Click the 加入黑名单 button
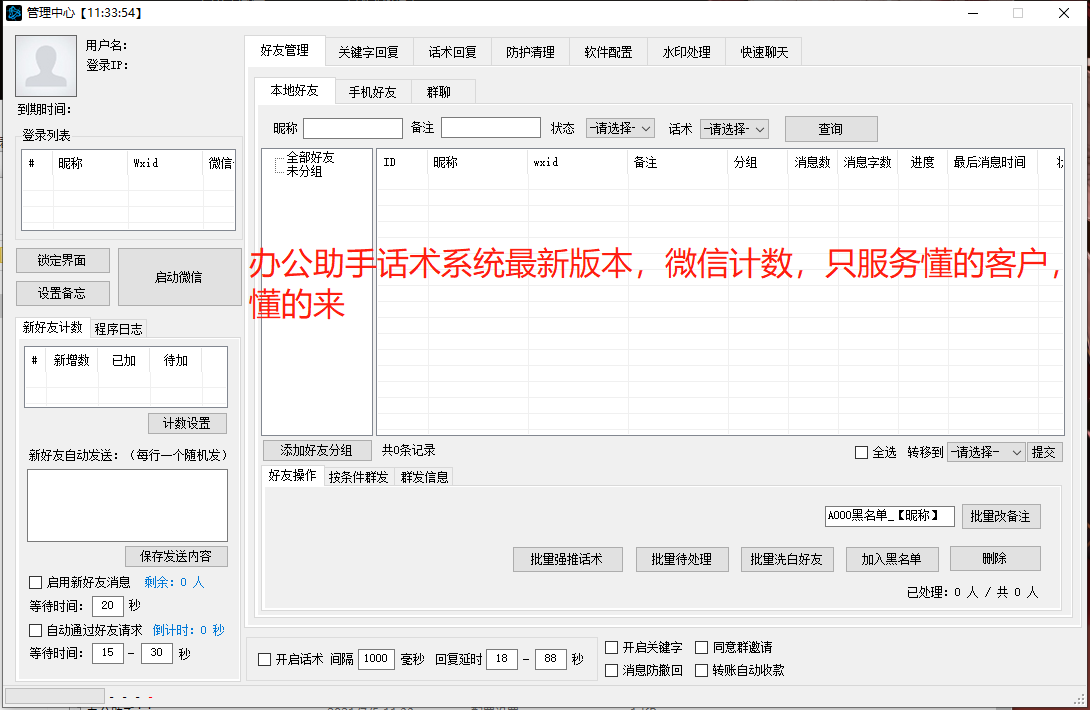The image size is (1090, 710). pos(892,559)
